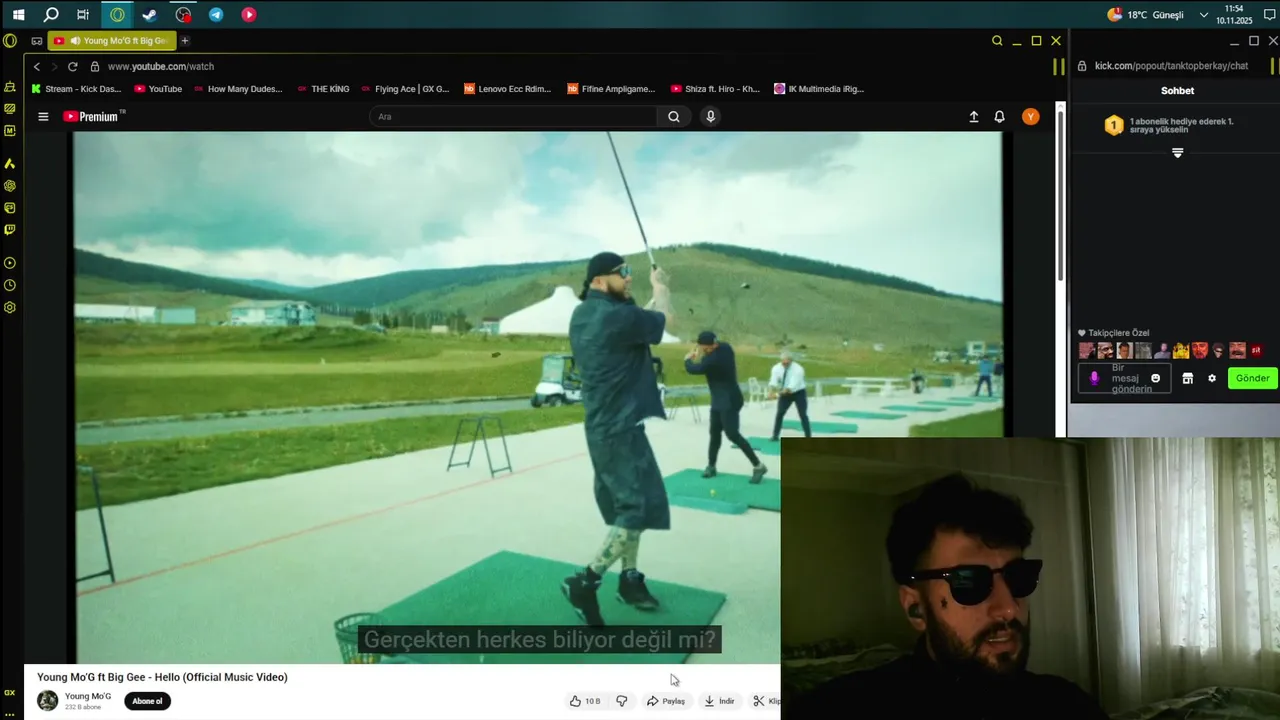
Task: Open the emoji picker in Kick chat
Action: pyautogui.click(x=1156, y=378)
